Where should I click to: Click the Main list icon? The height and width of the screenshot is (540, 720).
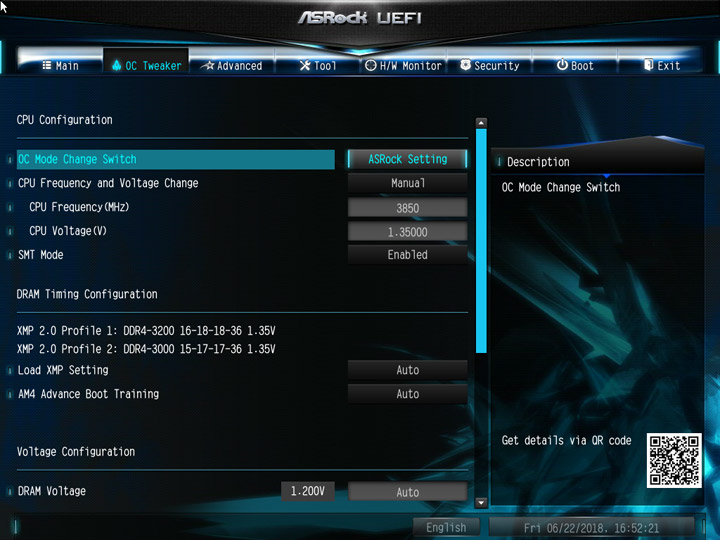(x=47, y=65)
